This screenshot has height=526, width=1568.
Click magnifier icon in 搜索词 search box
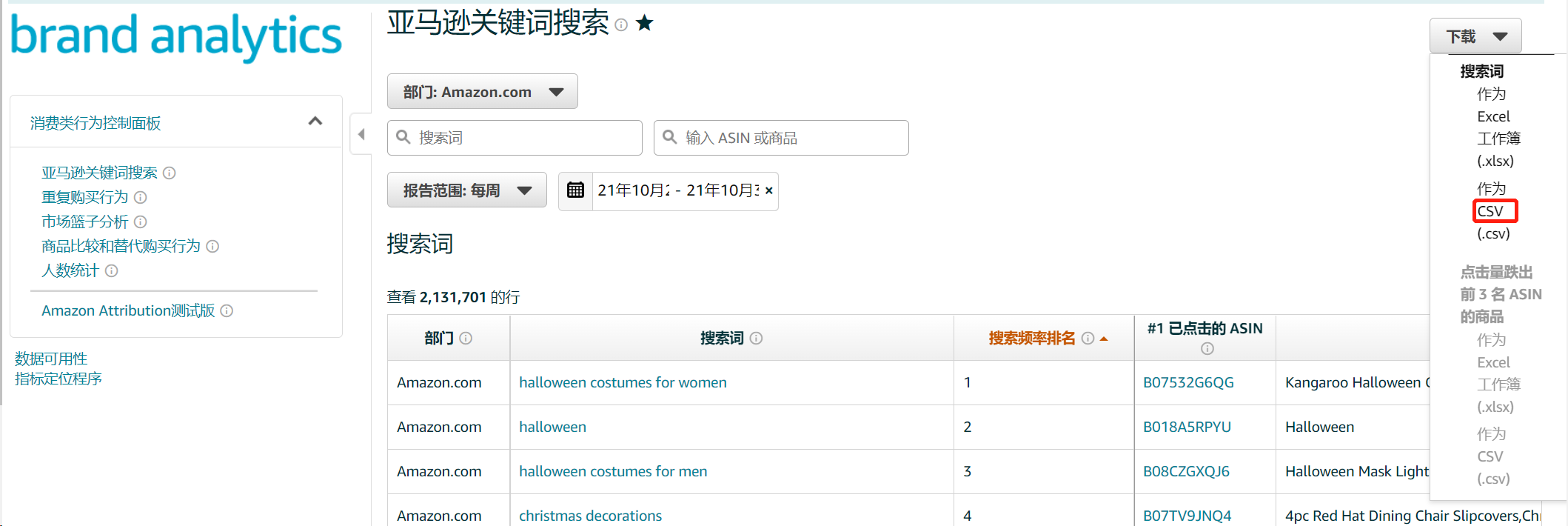pyautogui.click(x=403, y=137)
